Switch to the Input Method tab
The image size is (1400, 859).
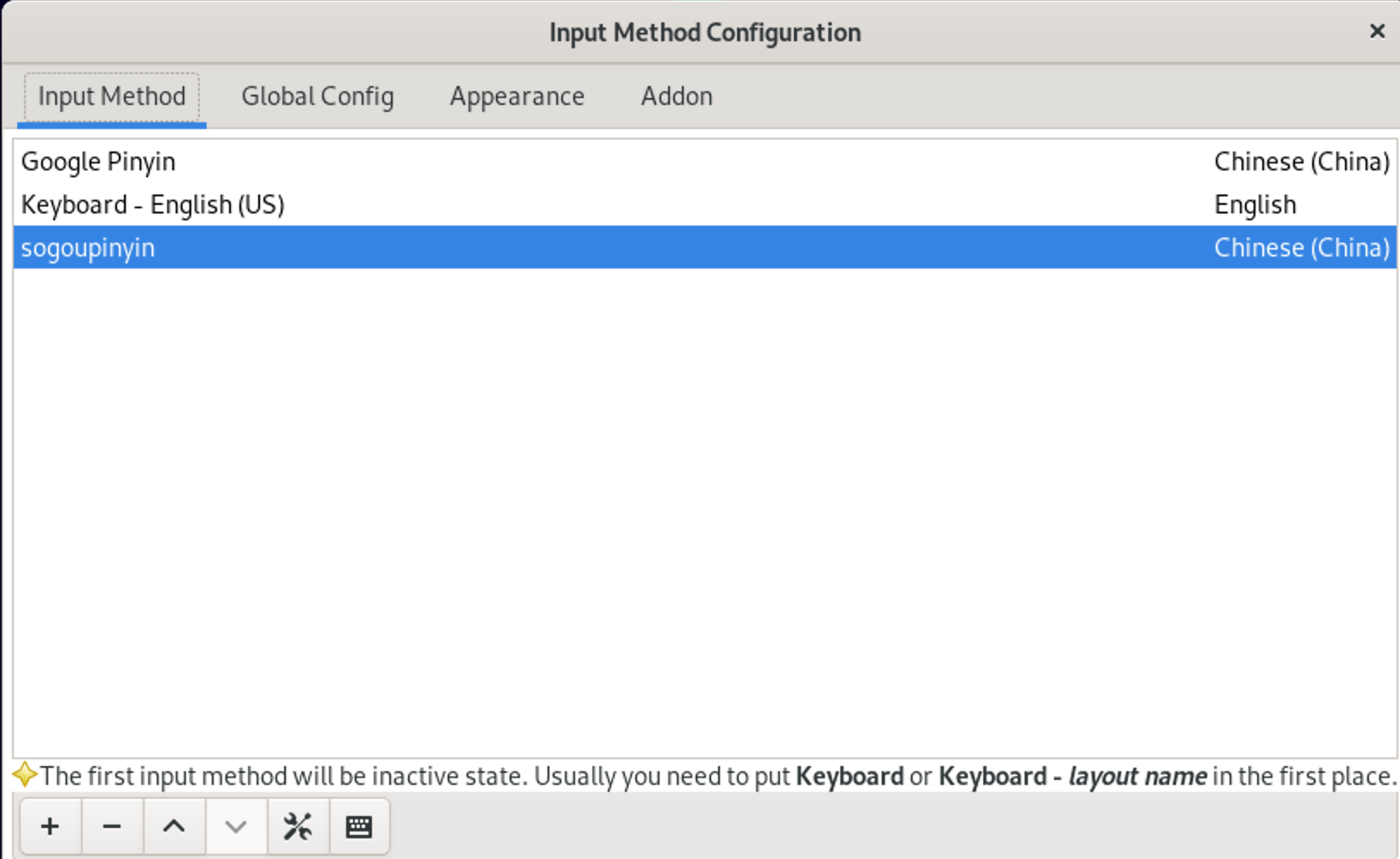click(x=112, y=96)
